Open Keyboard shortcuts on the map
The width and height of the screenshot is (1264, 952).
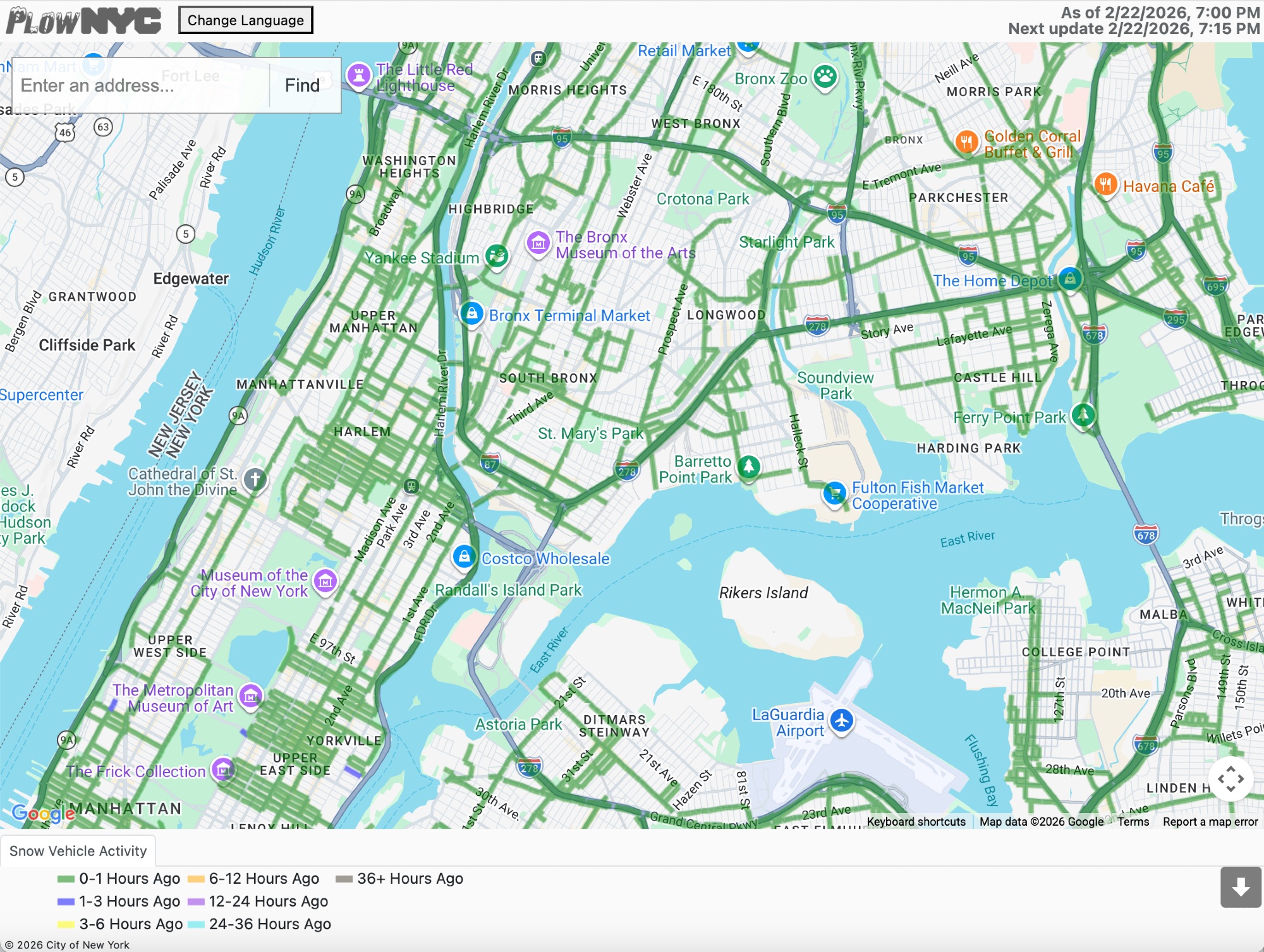pos(916,821)
